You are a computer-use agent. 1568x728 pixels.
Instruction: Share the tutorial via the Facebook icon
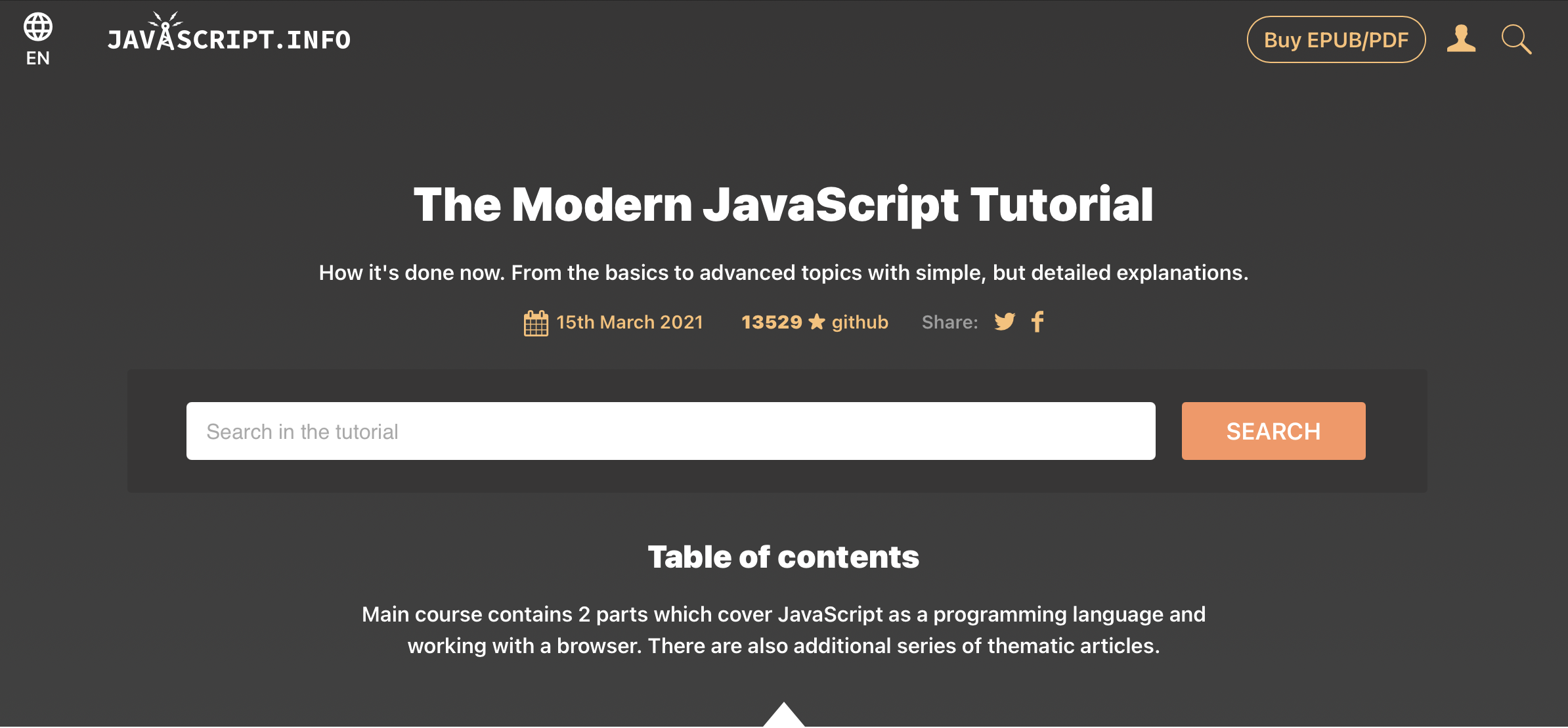(1038, 321)
